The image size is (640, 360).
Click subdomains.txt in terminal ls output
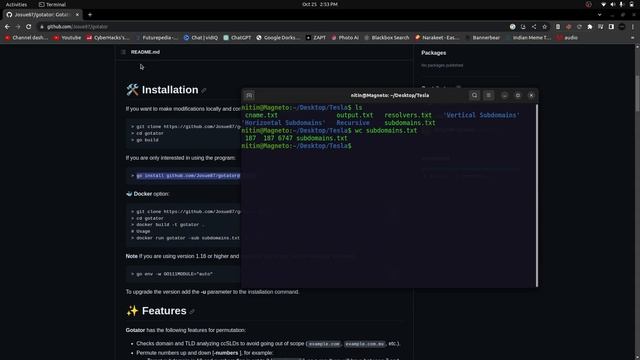tap(410, 123)
